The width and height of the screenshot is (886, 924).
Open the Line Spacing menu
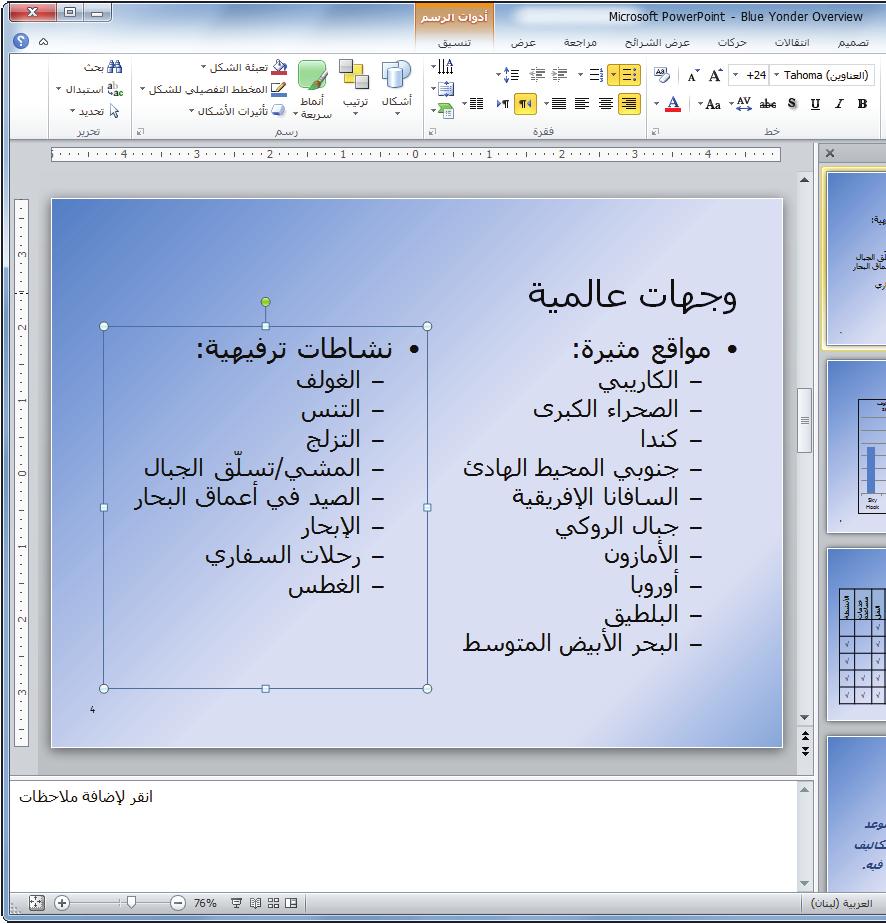click(507, 74)
